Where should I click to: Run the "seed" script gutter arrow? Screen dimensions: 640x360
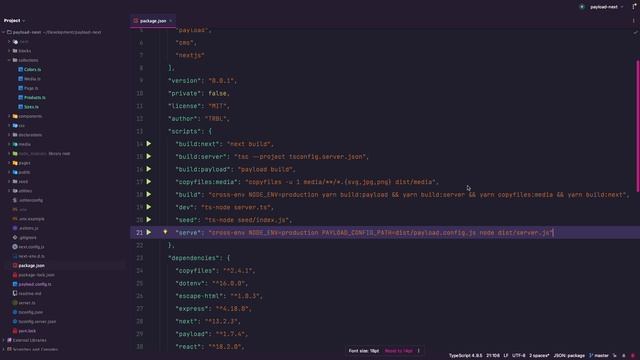coord(149,220)
